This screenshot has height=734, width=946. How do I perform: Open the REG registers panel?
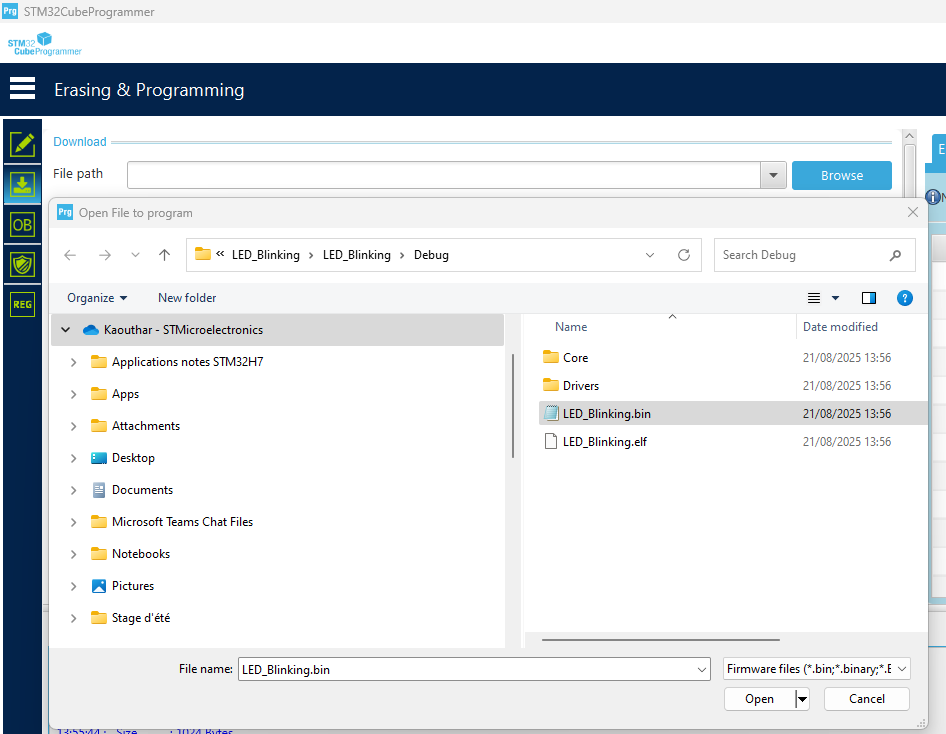click(x=22, y=305)
